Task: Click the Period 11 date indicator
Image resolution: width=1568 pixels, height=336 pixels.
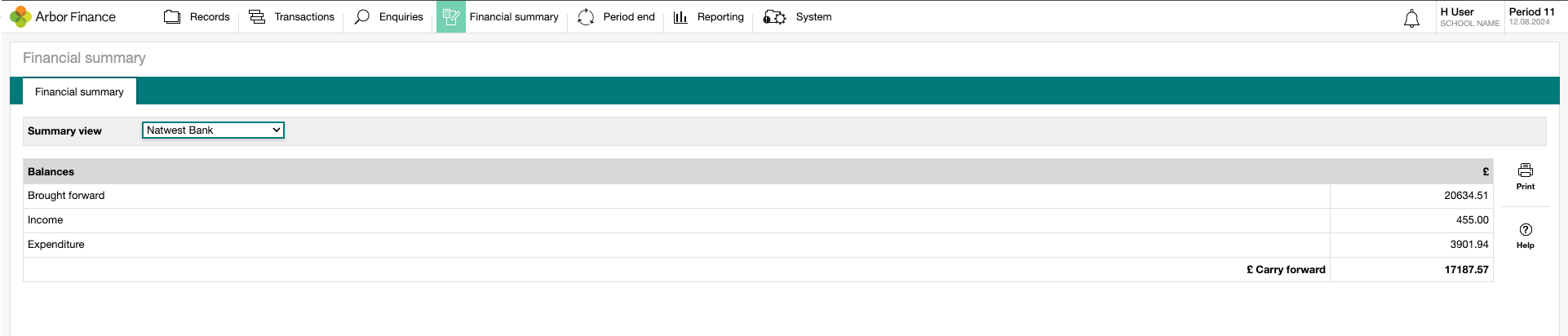Action: 1531,17
